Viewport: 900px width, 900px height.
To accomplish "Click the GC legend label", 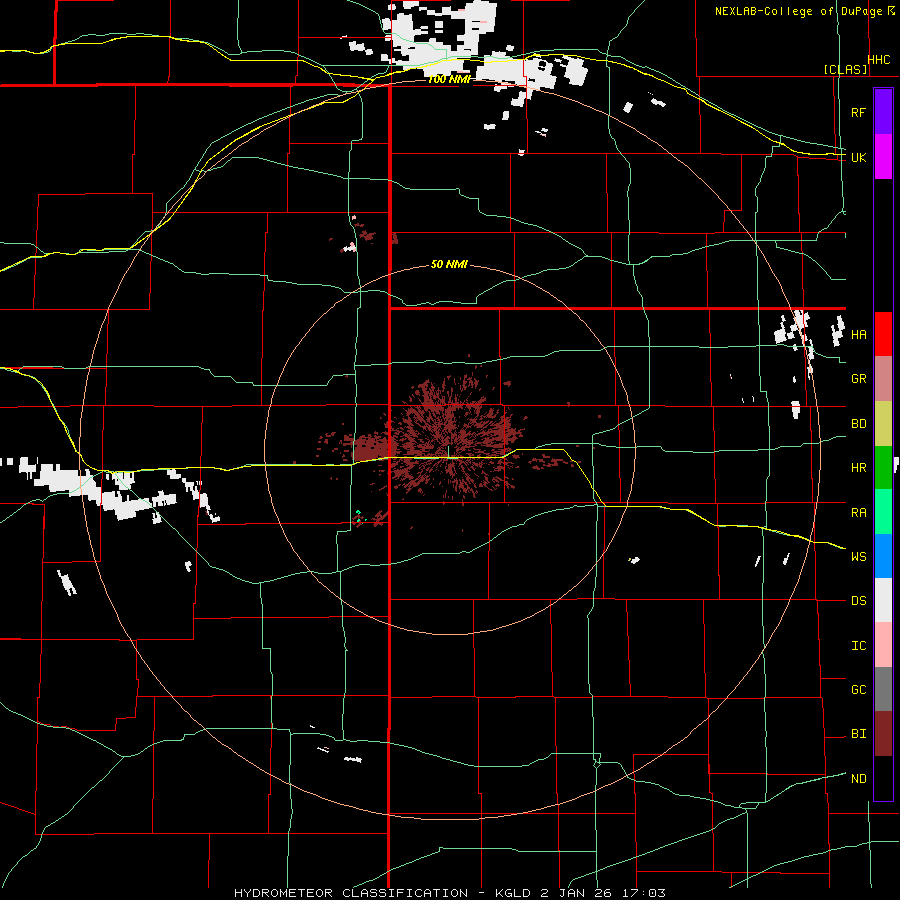I will (858, 689).
